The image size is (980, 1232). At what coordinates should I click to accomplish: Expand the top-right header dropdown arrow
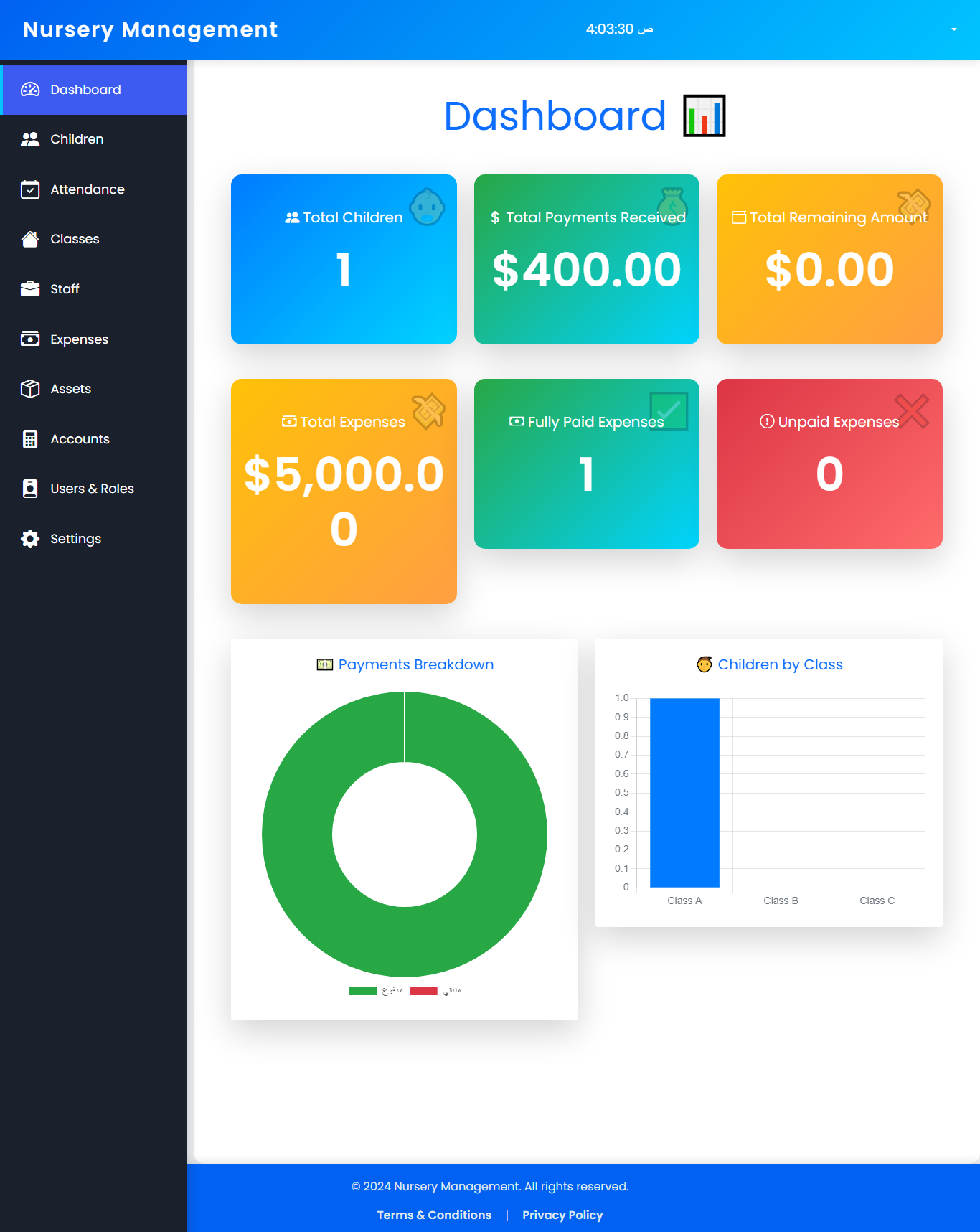click(x=953, y=29)
